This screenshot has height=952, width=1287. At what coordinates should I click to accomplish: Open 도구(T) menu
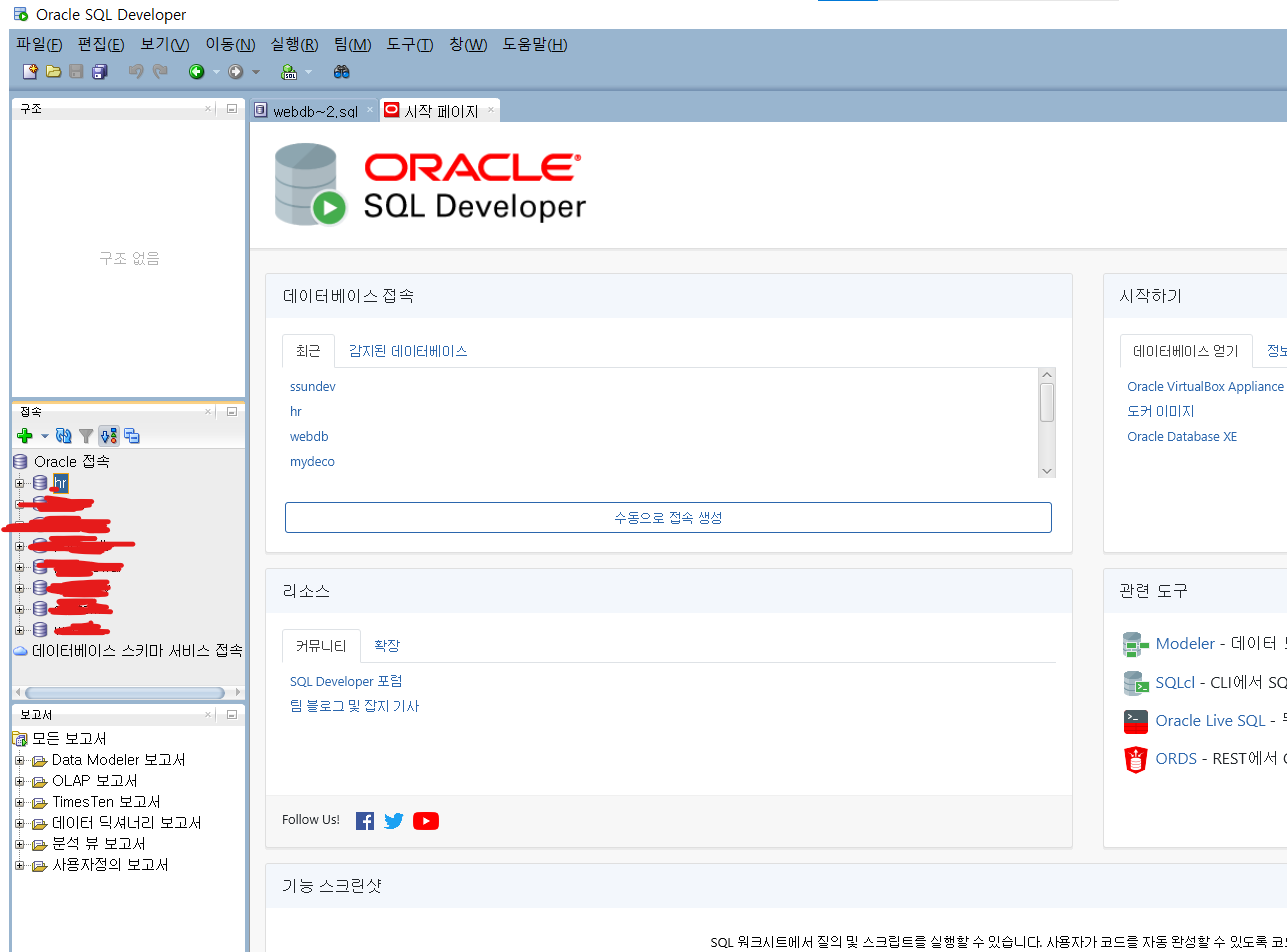[x=410, y=44]
